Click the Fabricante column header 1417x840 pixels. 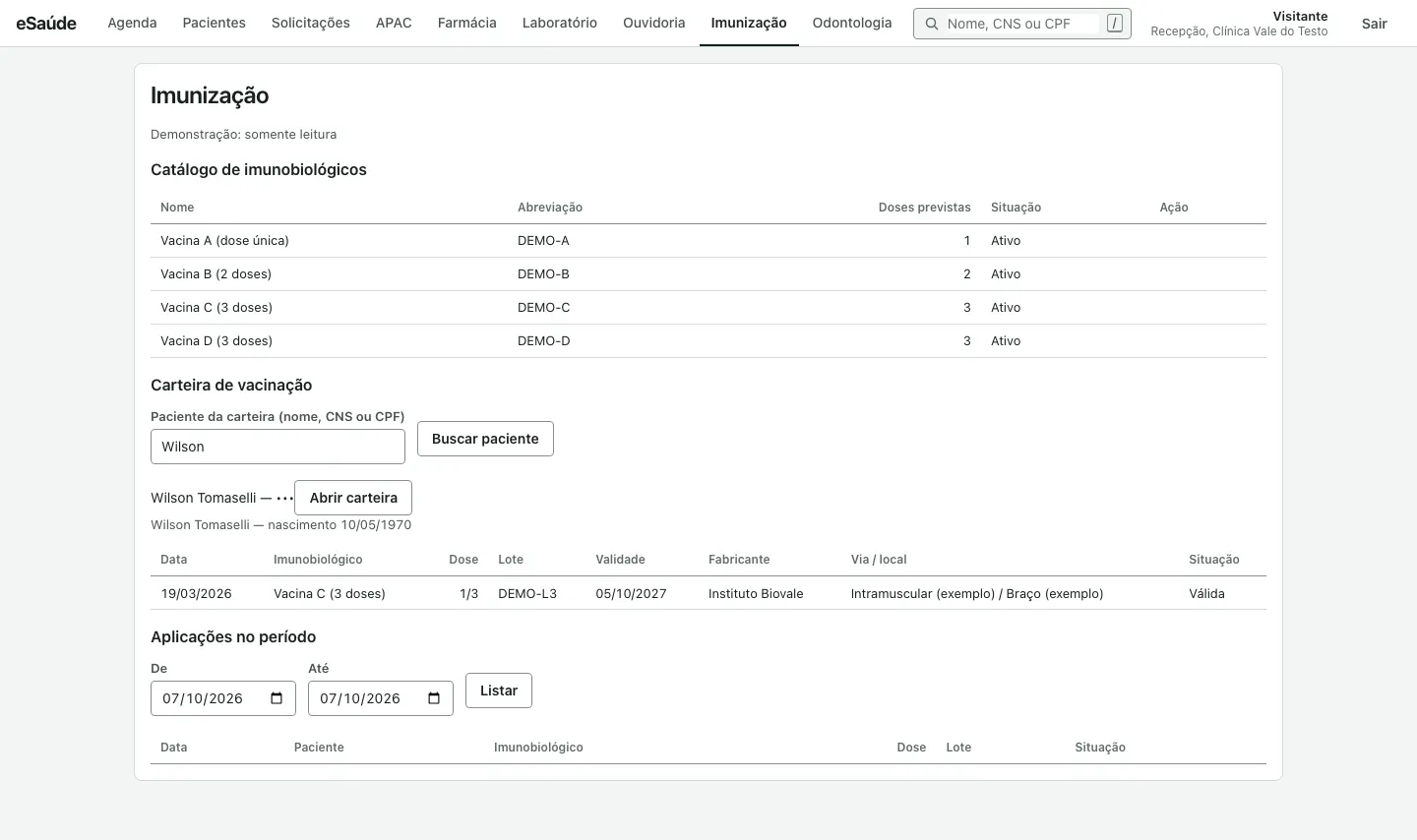[739, 560]
